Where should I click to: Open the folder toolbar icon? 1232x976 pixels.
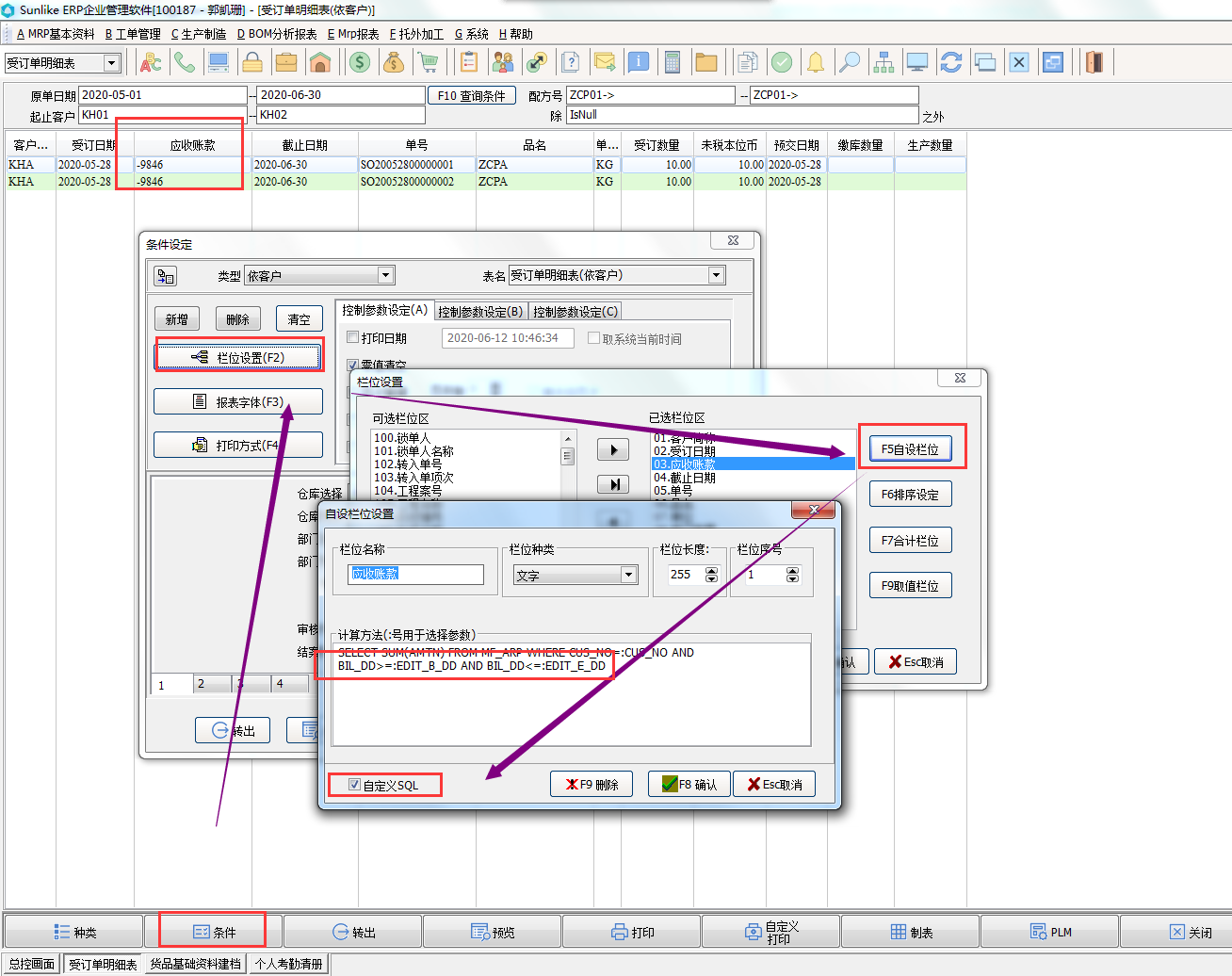(706, 63)
